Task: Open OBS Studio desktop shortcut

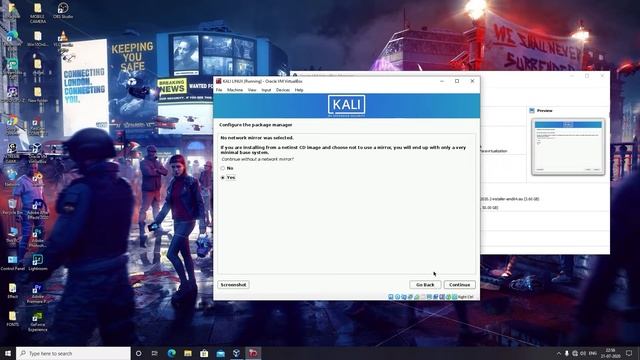Action: [x=63, y=11]
